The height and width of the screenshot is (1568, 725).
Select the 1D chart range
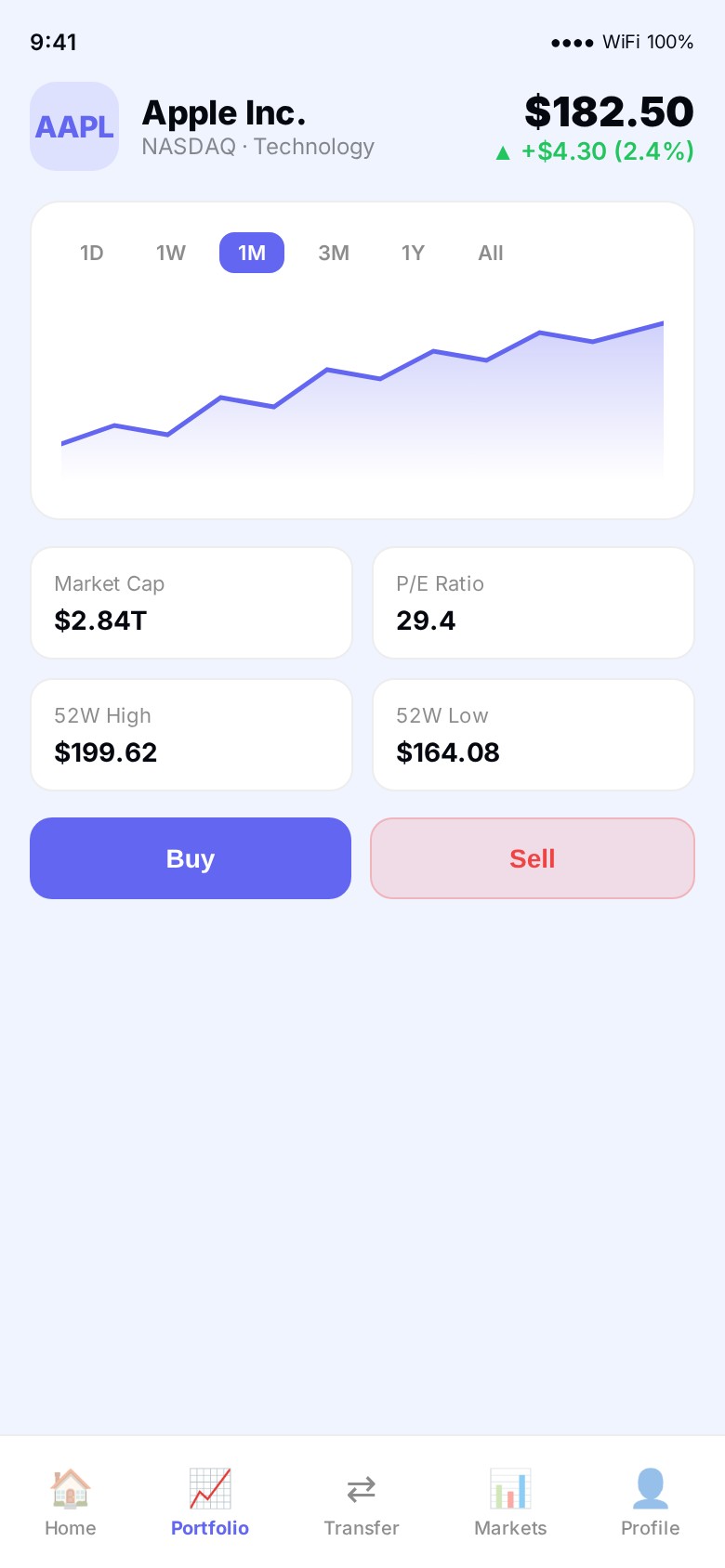pos(92,253)
